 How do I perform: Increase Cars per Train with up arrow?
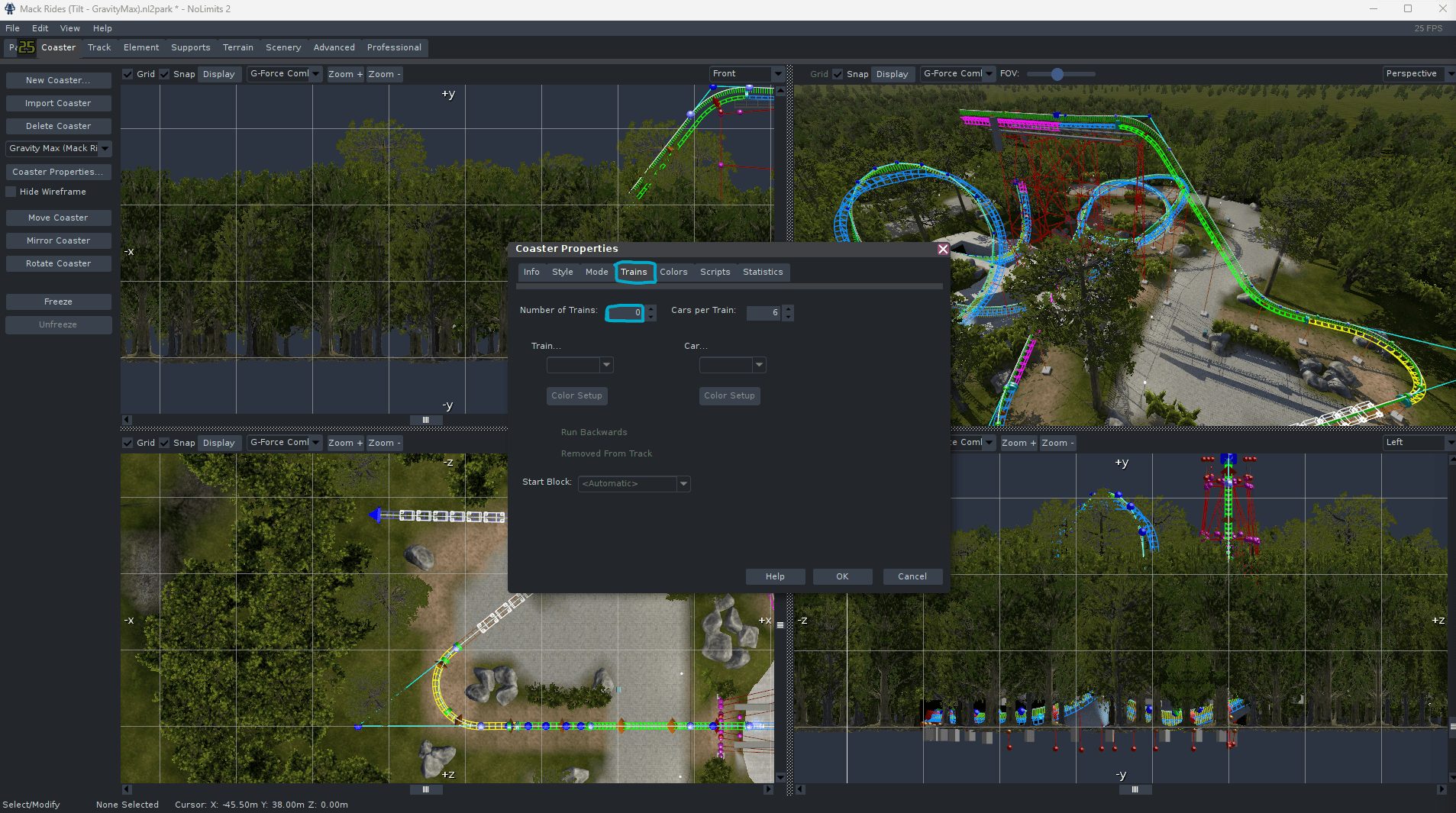point(789,308)
